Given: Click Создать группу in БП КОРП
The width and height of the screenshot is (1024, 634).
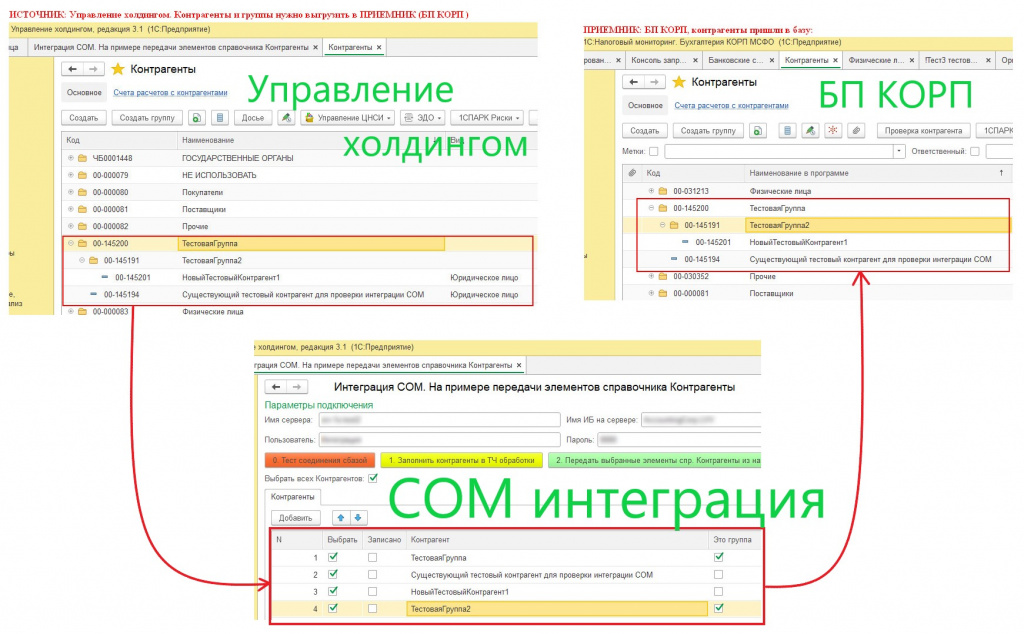Looking at the screenshot, I should 708,131.
